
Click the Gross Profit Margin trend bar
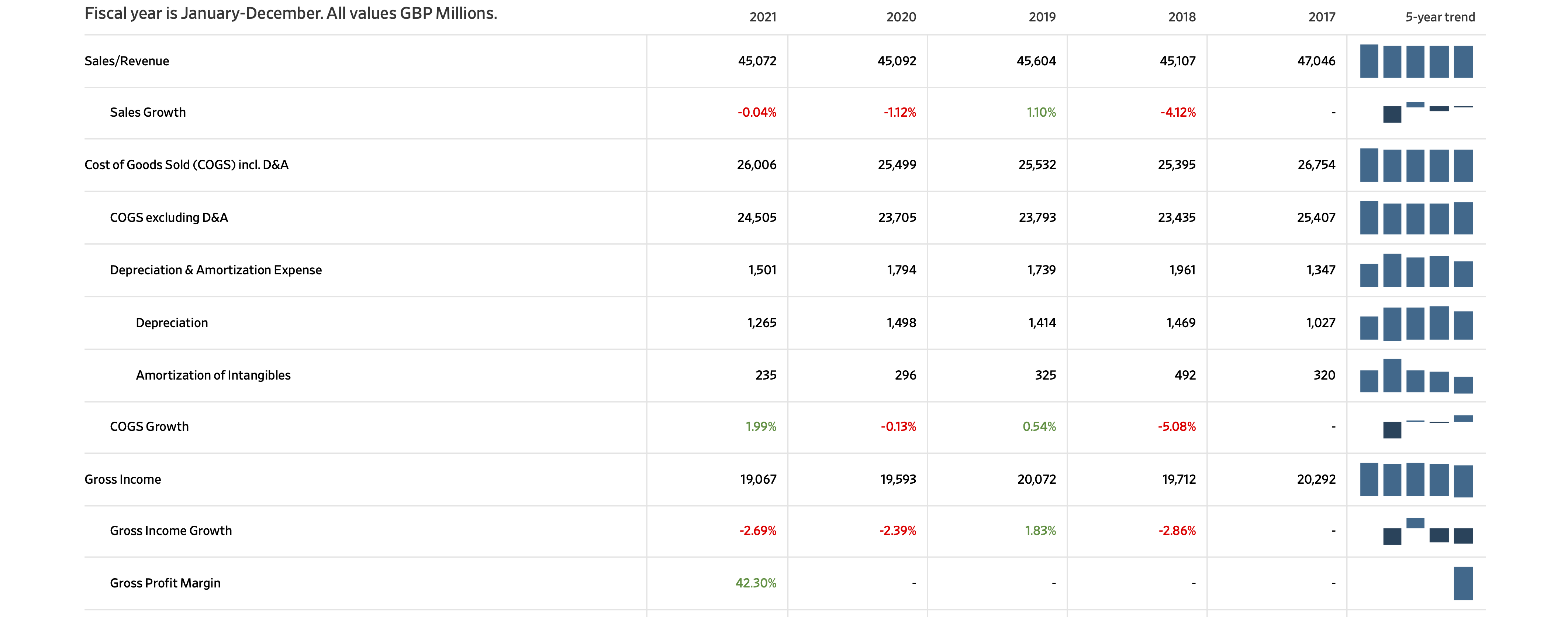coord(1463,583)
